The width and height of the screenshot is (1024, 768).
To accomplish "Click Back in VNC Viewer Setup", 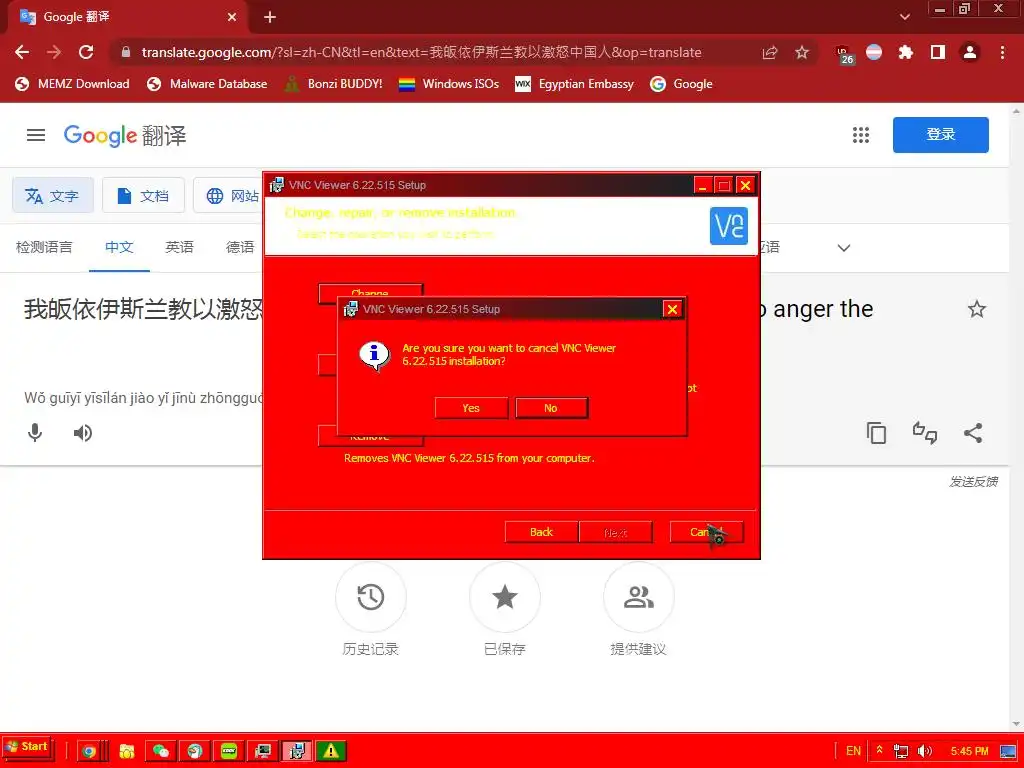I will 541,532.
